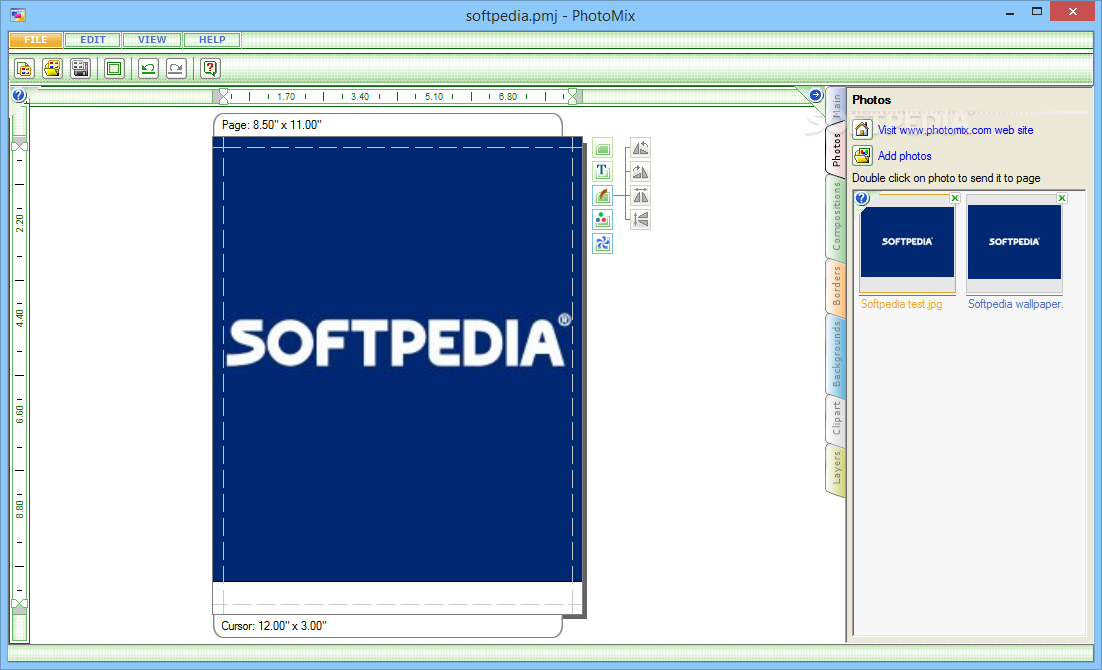
Task: Click the blue arrow icon above the side tabs
Action: pos(815,95)
